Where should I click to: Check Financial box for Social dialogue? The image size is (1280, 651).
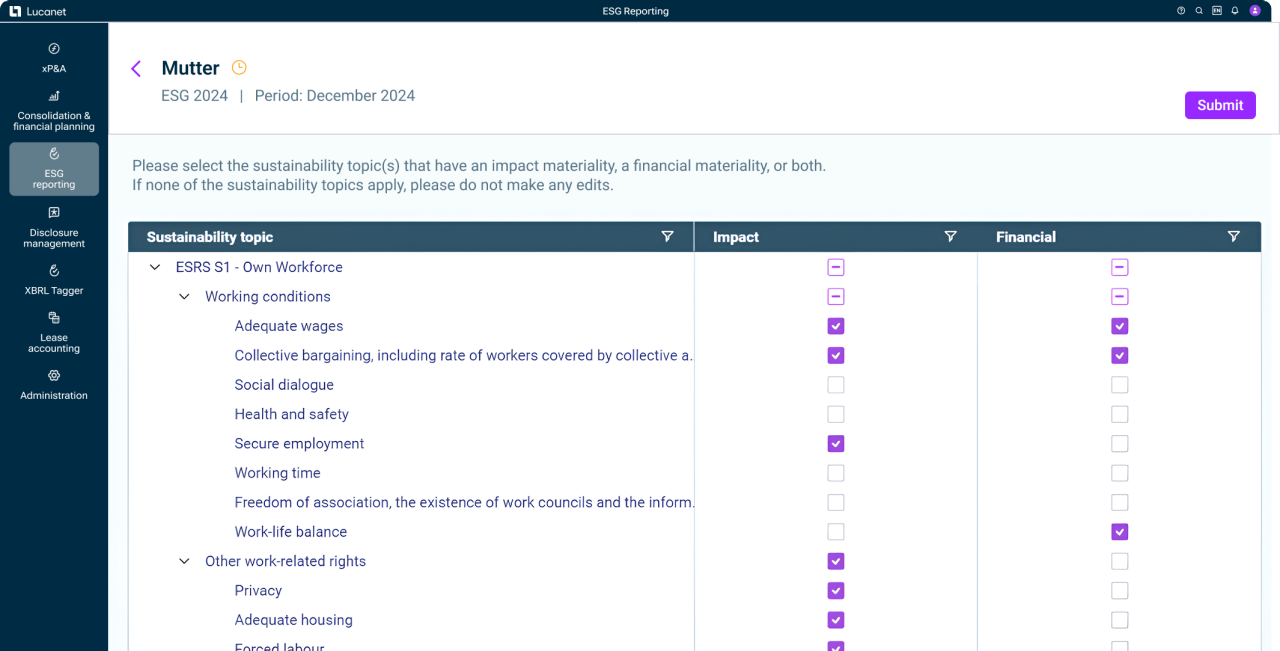tap(1120, 385)
